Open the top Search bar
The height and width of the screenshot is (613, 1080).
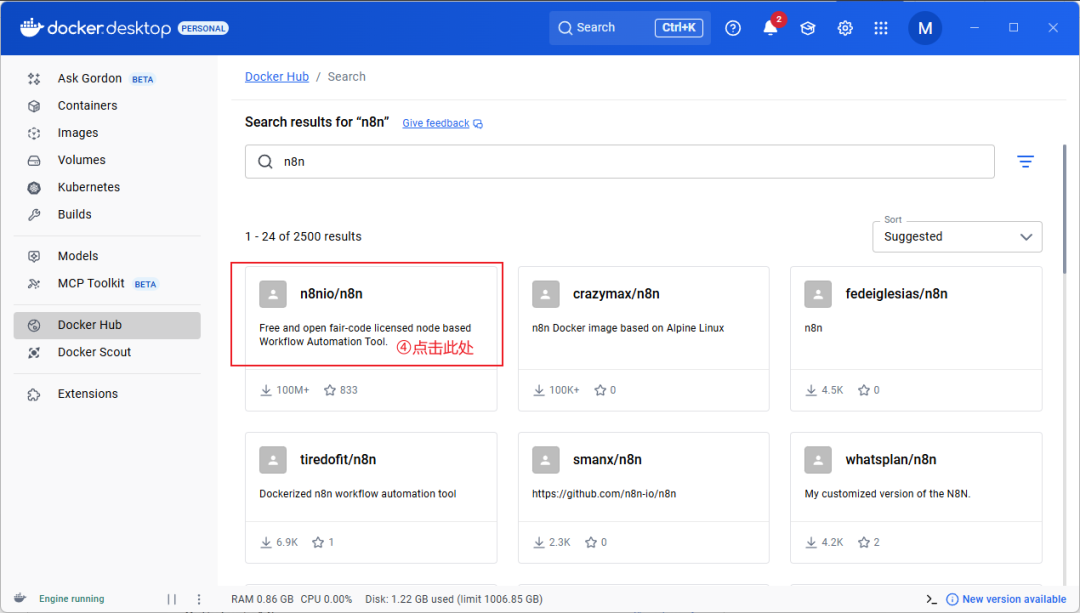(x=630, y=28)
